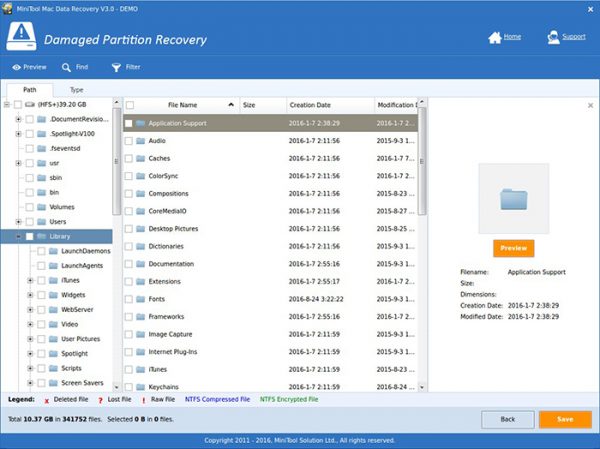Screen dimensions: 600x449
Task: Expand the WebServer folder node
Action: pyautogui.click(x=30, y=310)
